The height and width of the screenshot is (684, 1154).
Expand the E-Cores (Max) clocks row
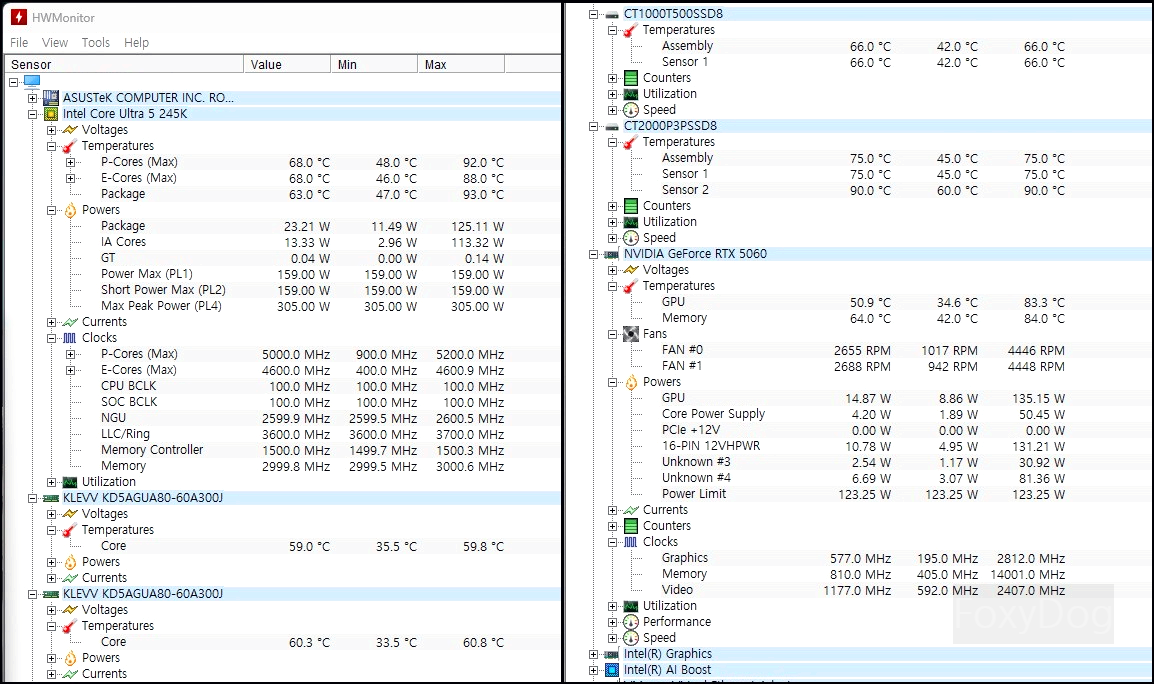click(71, 370)
